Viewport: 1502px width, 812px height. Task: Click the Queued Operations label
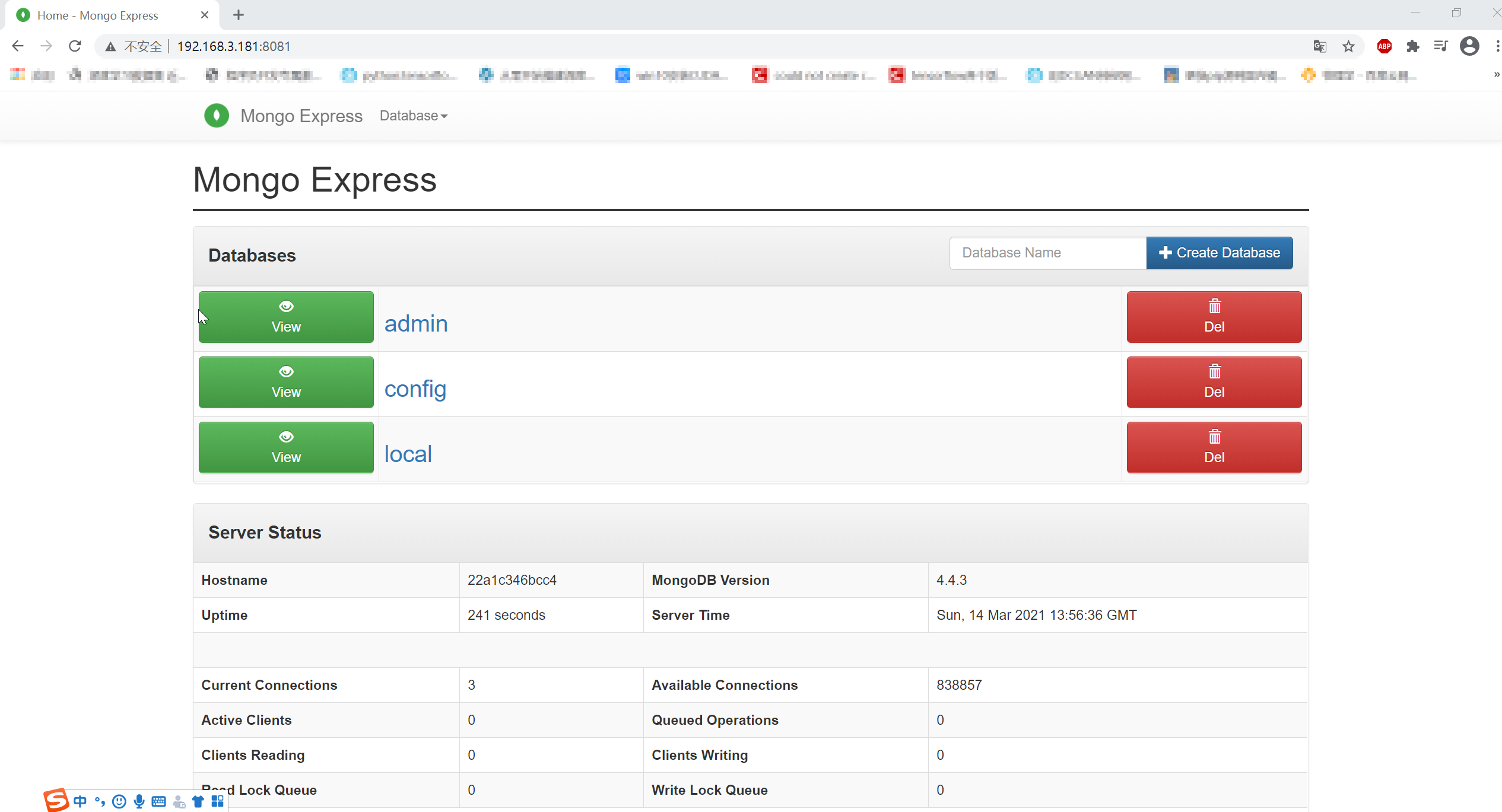click(715, 720)
